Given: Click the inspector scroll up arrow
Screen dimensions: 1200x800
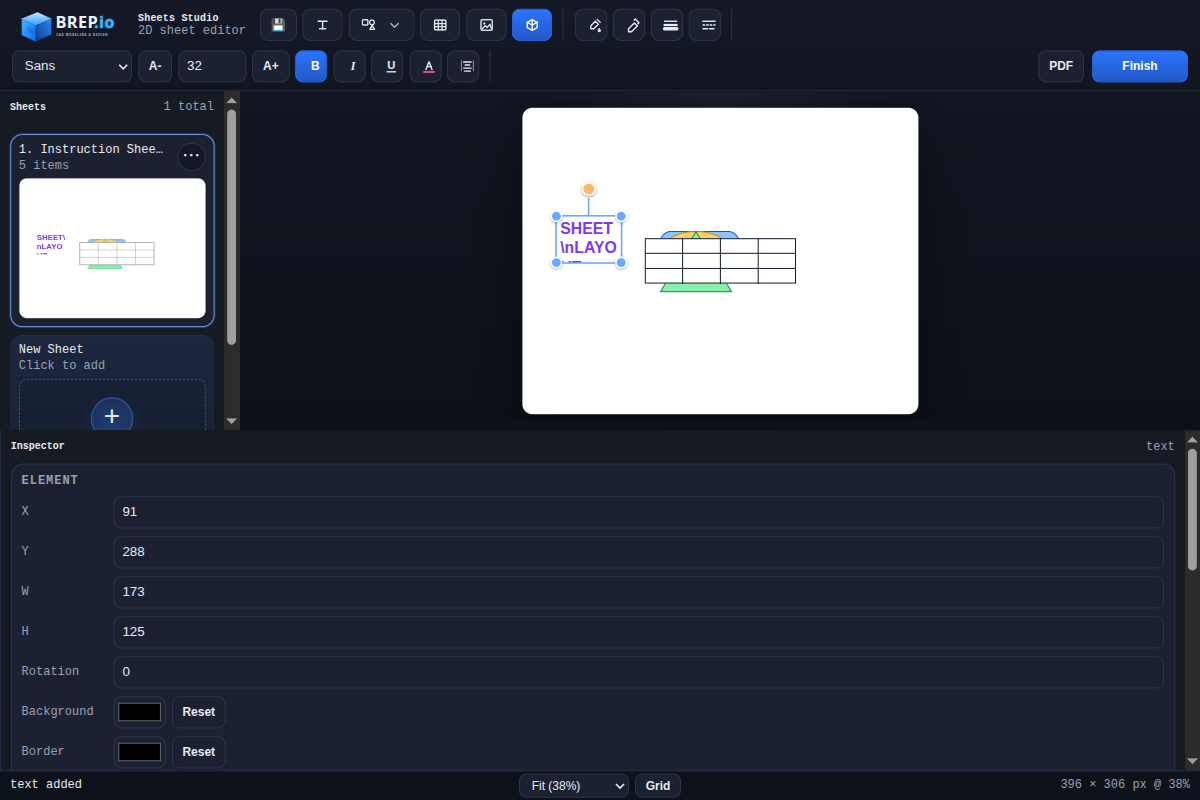Looking at the screenshot, I should coord(1192,438).
